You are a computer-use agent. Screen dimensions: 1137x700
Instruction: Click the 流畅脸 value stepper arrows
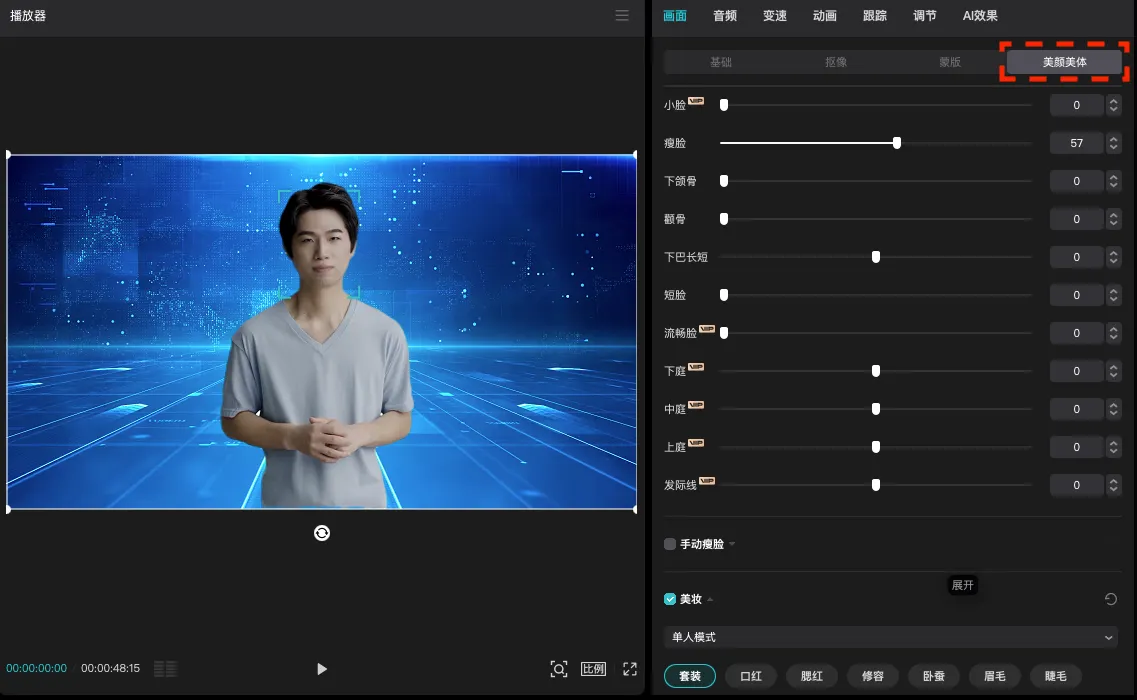(x=1113, y=333)
